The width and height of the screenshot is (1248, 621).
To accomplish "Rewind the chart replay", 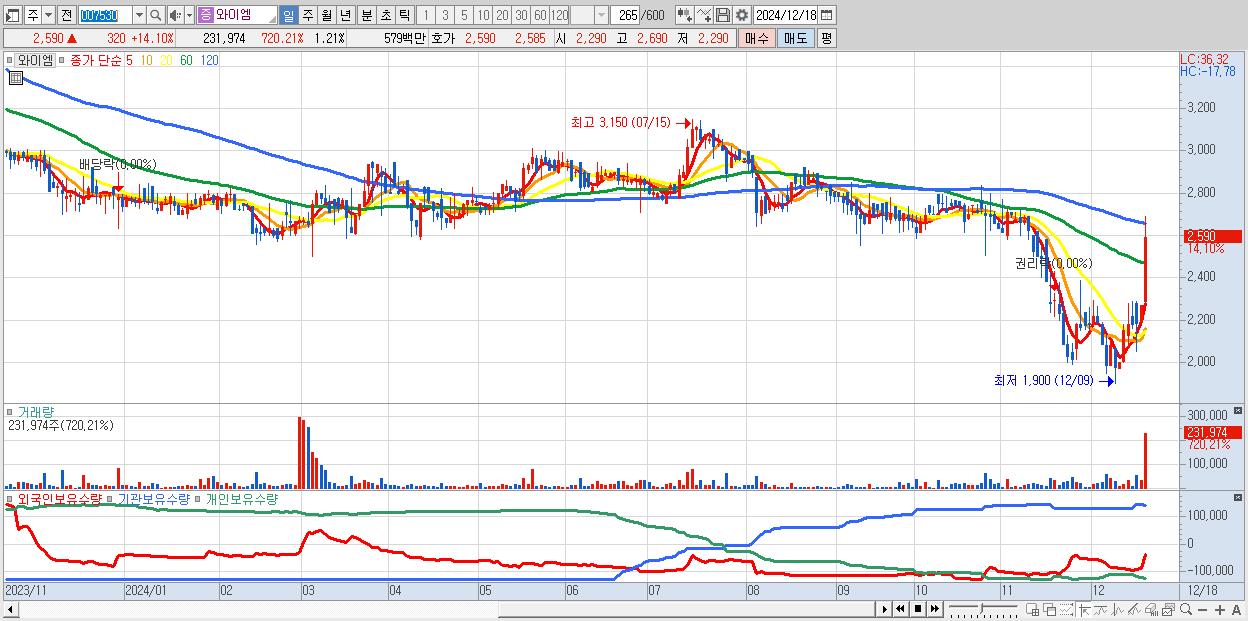I will (900, 609).
